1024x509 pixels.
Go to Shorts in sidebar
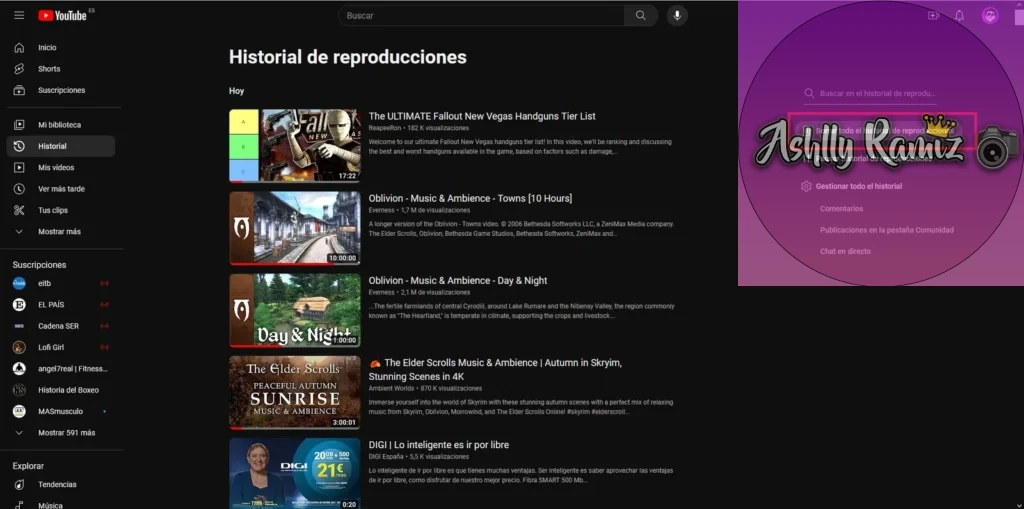click(49, 69)
